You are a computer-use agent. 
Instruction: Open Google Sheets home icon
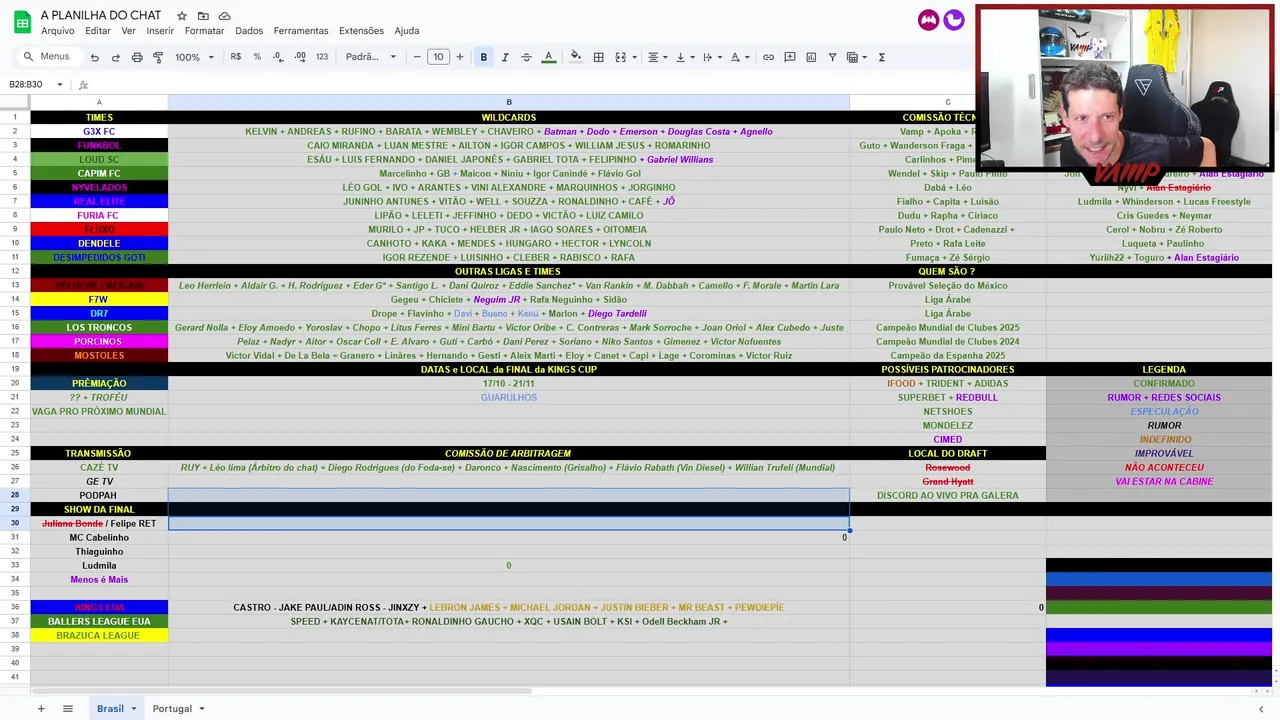pos(22,22)
